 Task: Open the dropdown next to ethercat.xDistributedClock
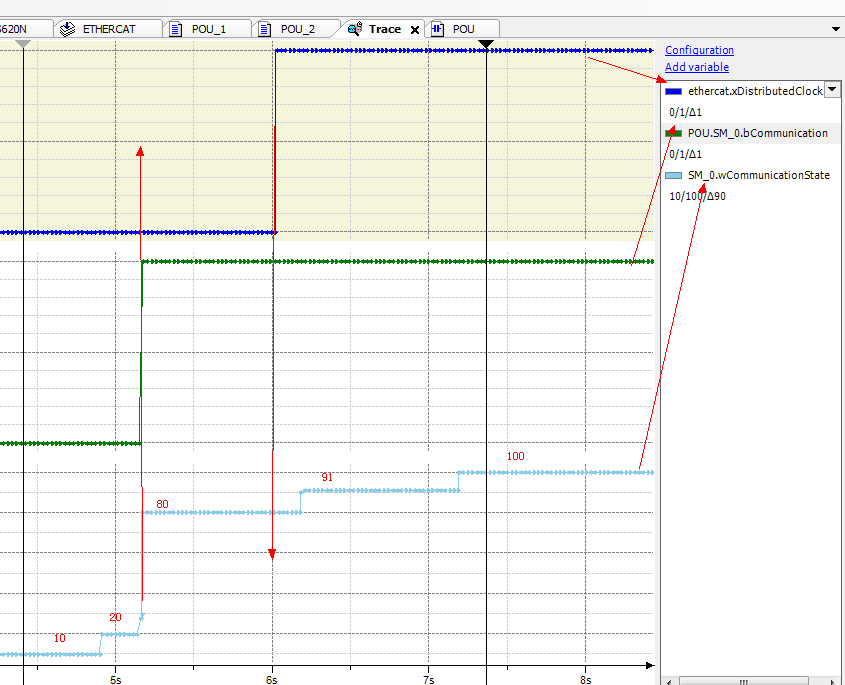[832, 90]
